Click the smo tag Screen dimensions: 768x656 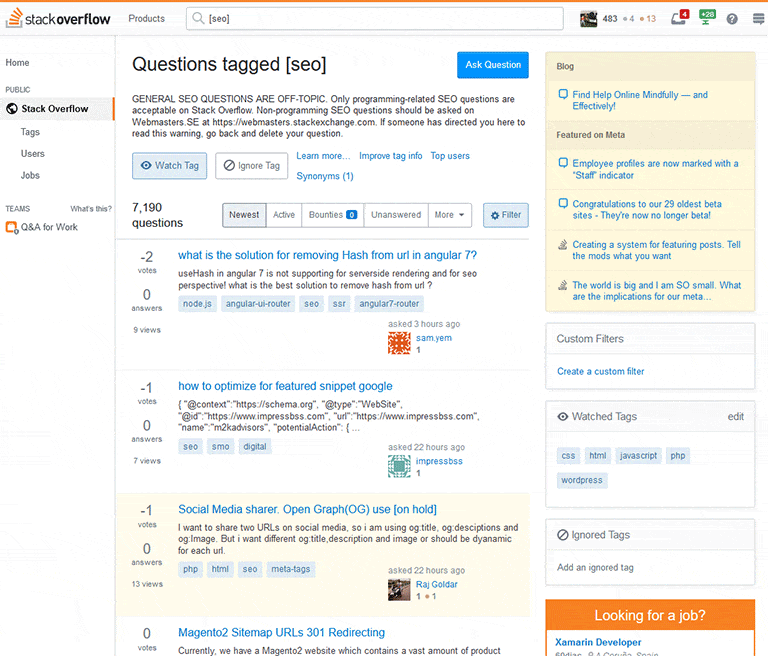pos(220,446)
